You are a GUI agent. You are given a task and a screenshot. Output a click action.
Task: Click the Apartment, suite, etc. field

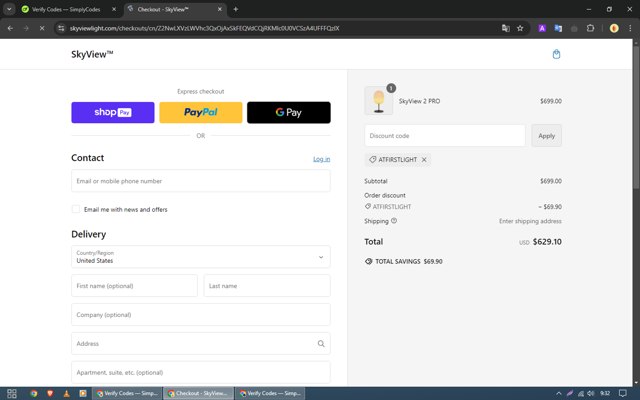point(201,372)
